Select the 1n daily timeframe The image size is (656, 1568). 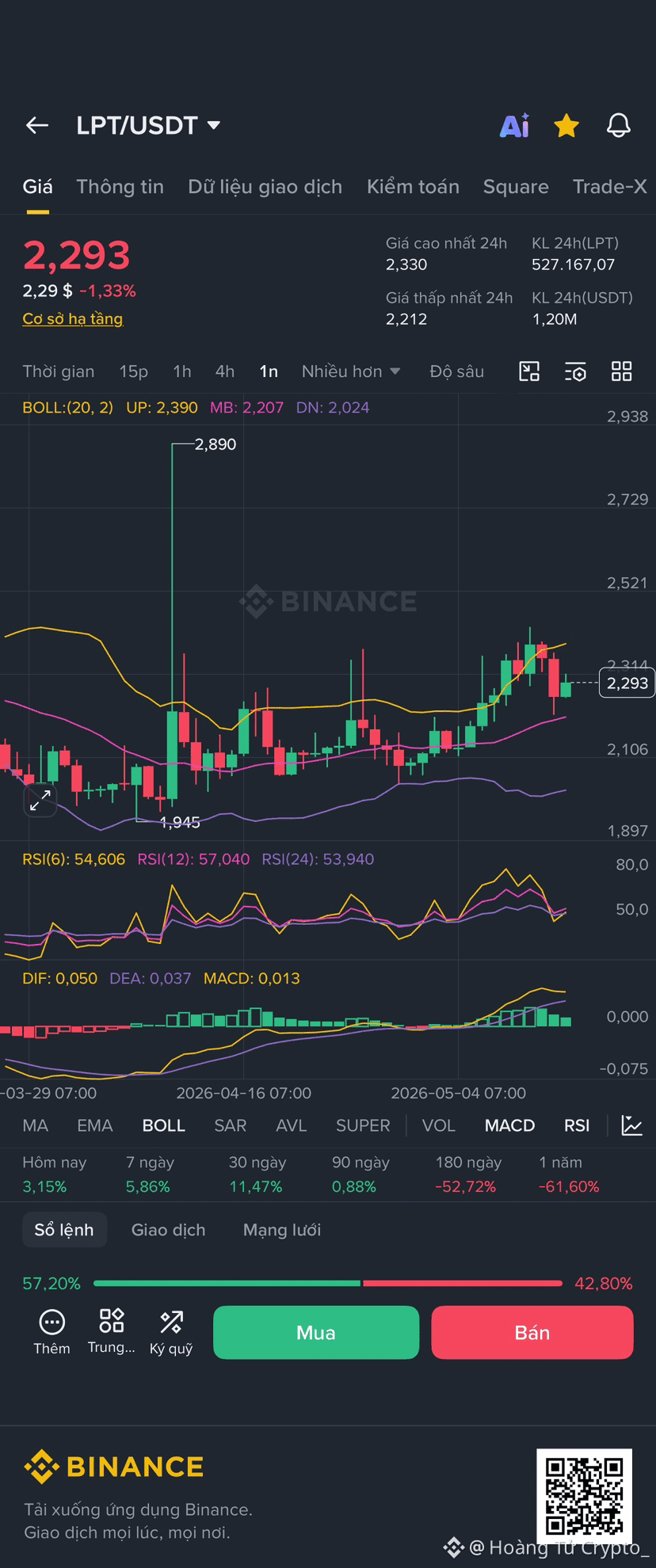coord(269,371)
